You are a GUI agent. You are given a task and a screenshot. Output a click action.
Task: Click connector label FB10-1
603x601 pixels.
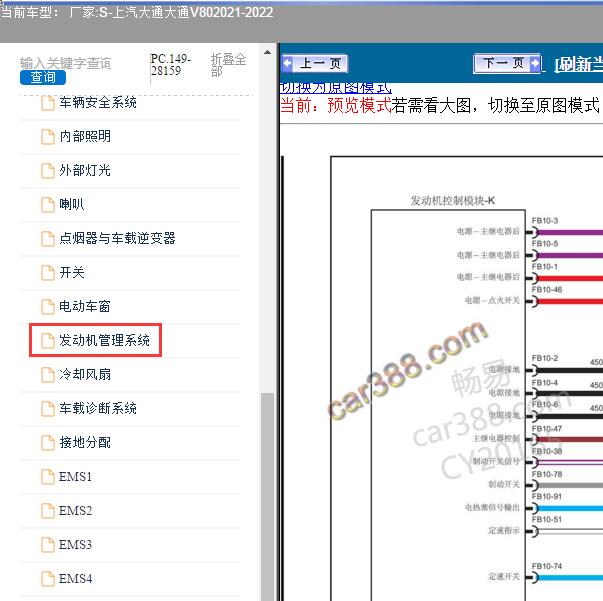pos(545,266)
